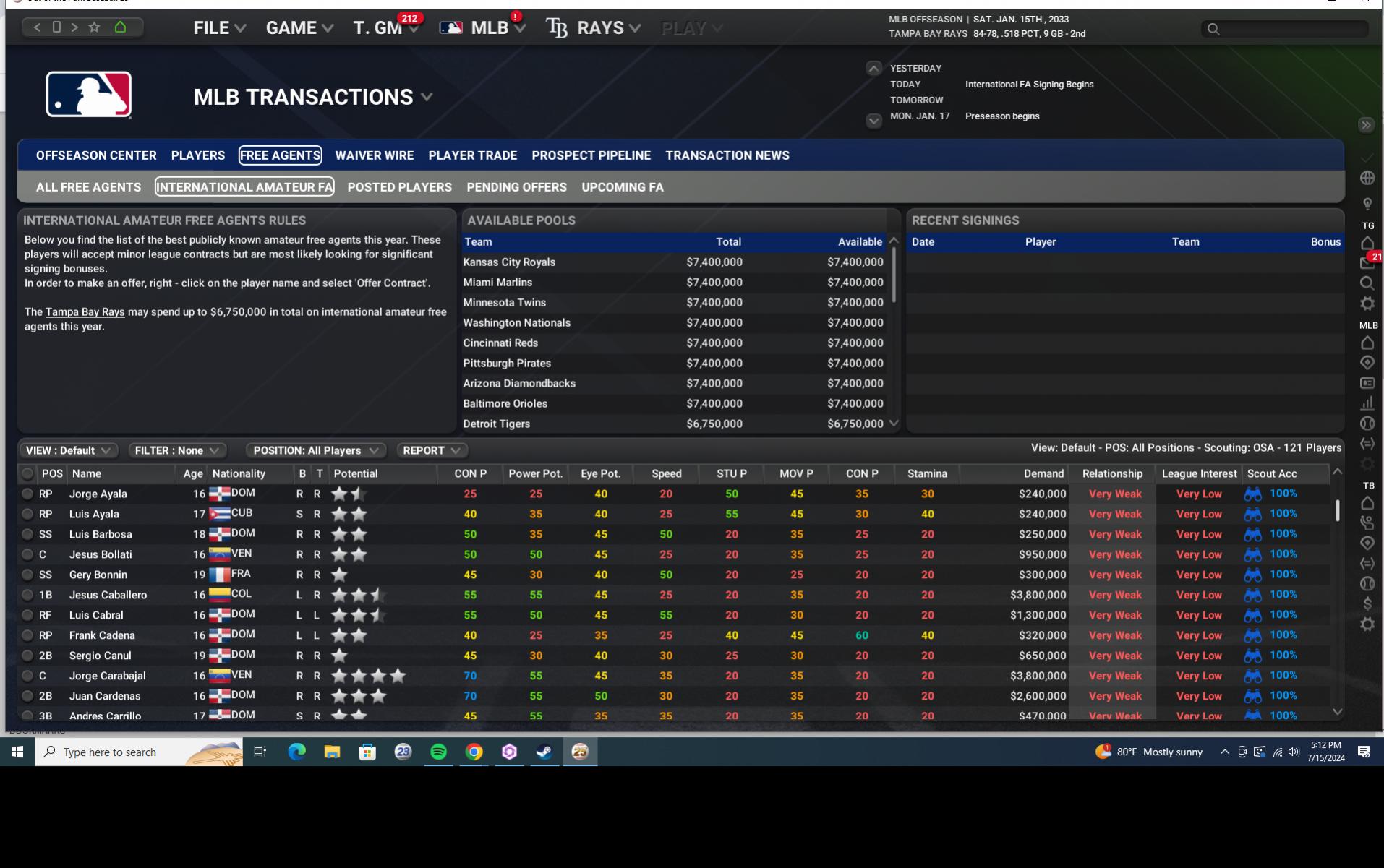1384x868 pixels.
Task: Click binoculars scout icon for Jorge Ayala
Action: click(1252, 494)
